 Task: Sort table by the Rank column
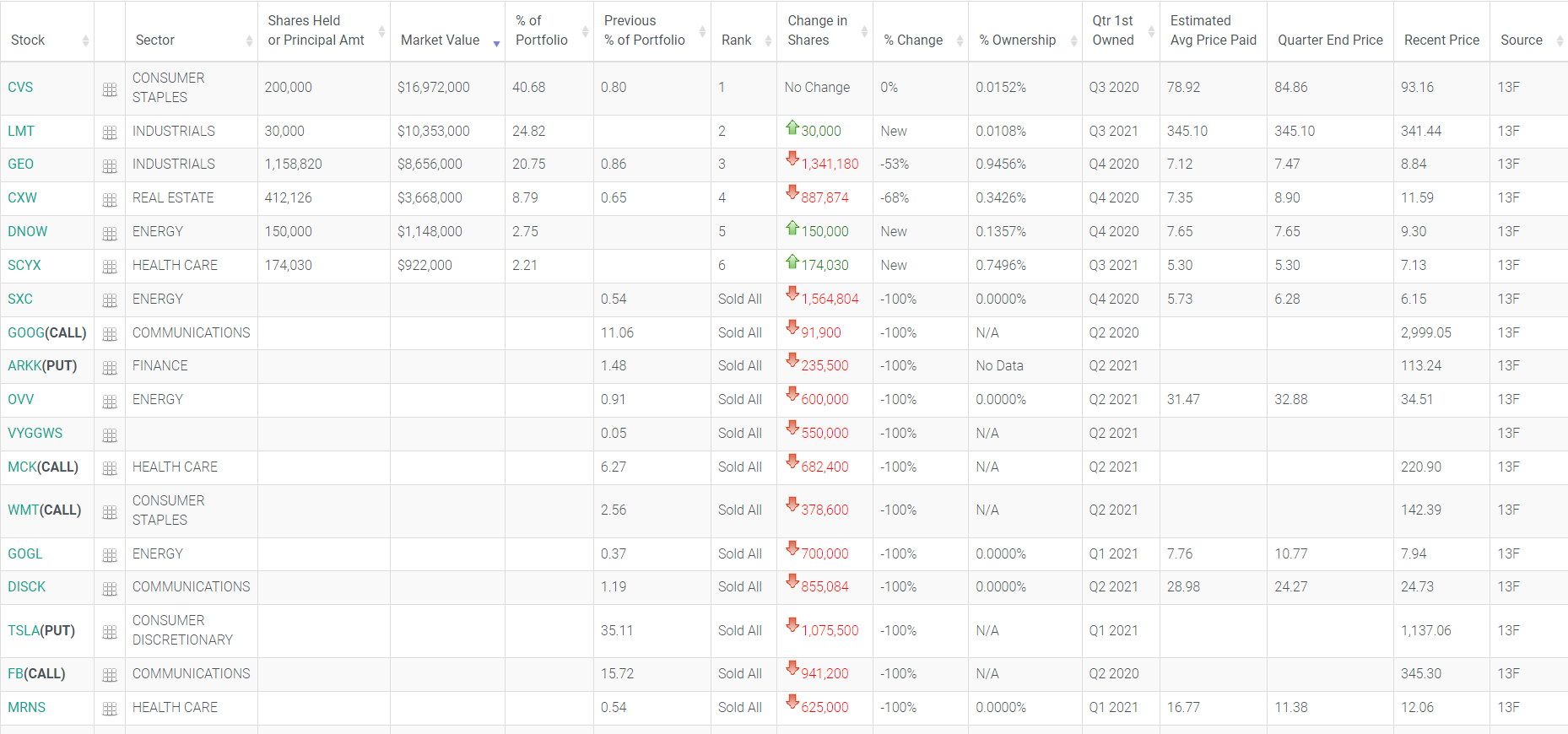(x=743, y=31)
